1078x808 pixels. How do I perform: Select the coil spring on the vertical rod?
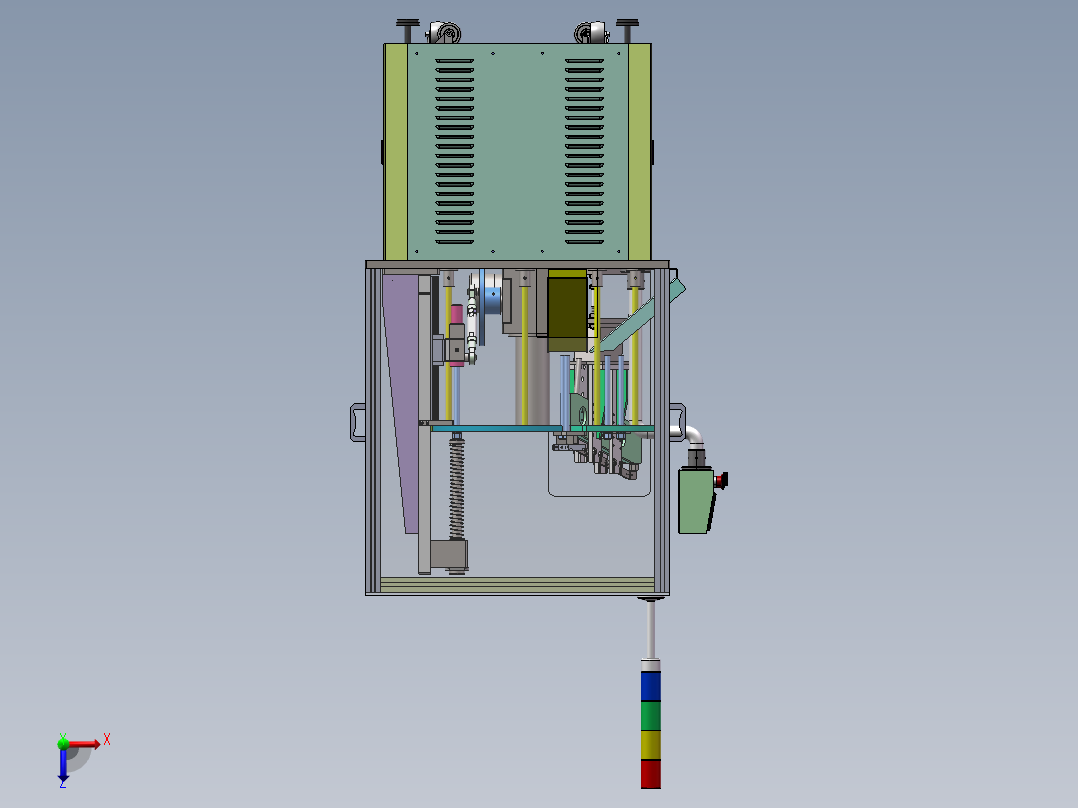(456, 490)
